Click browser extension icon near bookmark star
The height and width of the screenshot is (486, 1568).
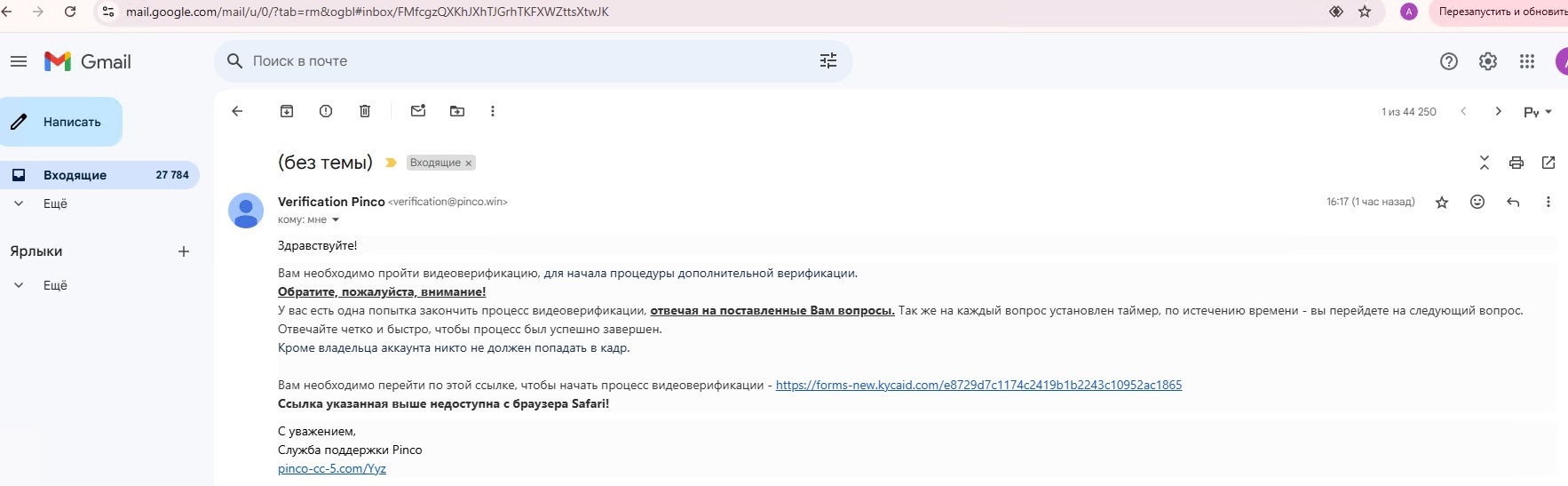coord(1336,12)
